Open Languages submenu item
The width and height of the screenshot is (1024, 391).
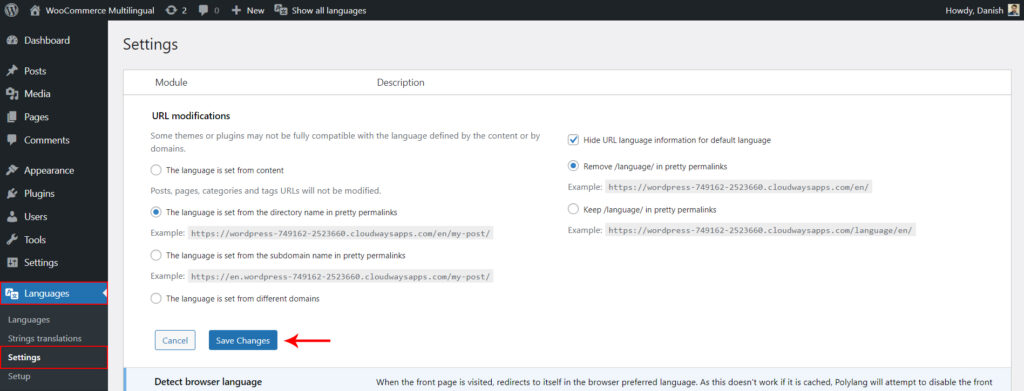click(x=29, y=320)
